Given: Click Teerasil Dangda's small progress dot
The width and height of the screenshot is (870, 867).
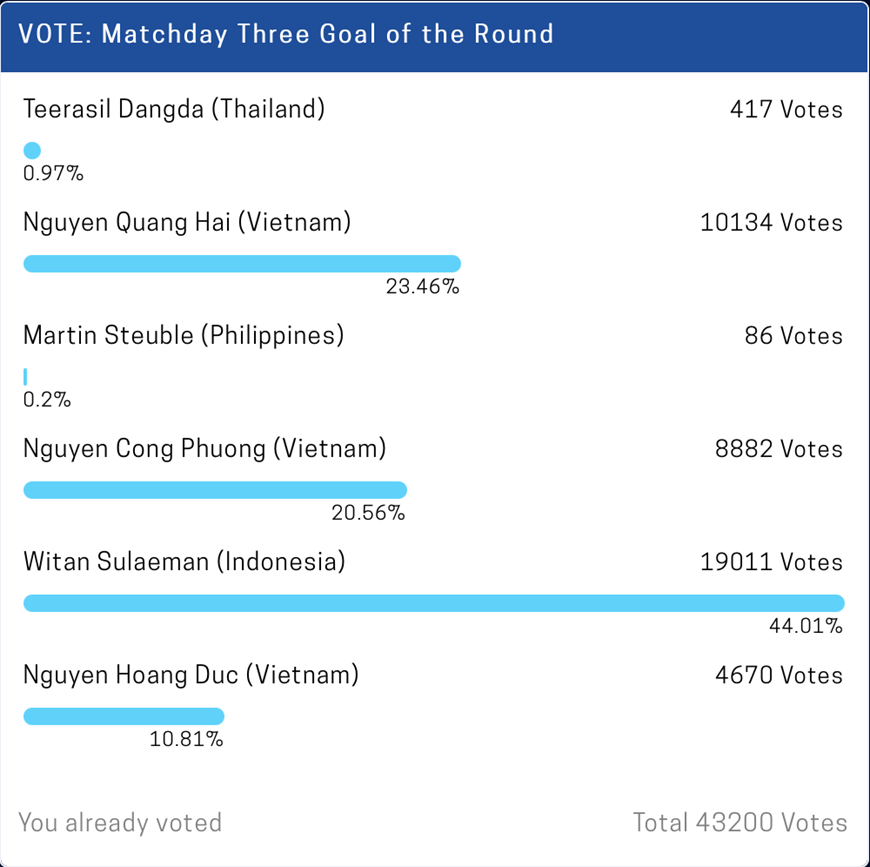Looking at the screenshot, I should pos(32,151).
